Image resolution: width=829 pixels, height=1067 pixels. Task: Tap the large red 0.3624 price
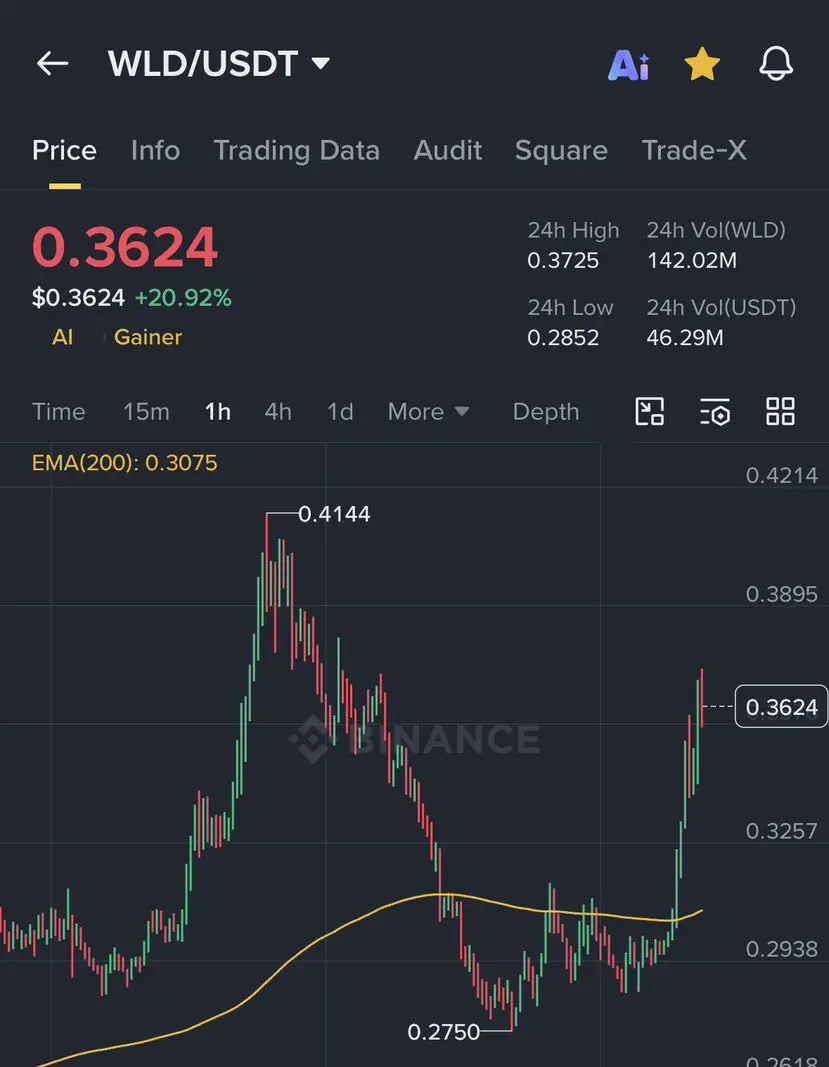125,246
